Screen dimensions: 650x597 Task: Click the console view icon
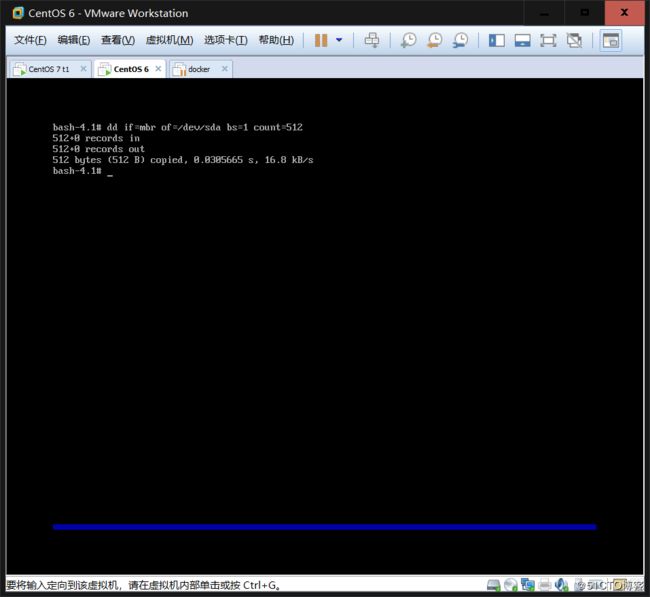[610, 40]
